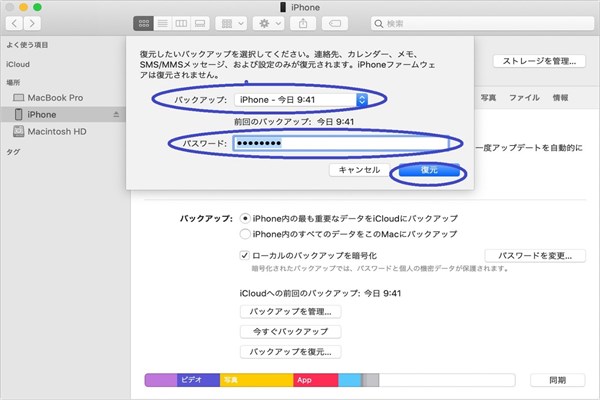Open the ファイル tab

click(x=524, y=98)
